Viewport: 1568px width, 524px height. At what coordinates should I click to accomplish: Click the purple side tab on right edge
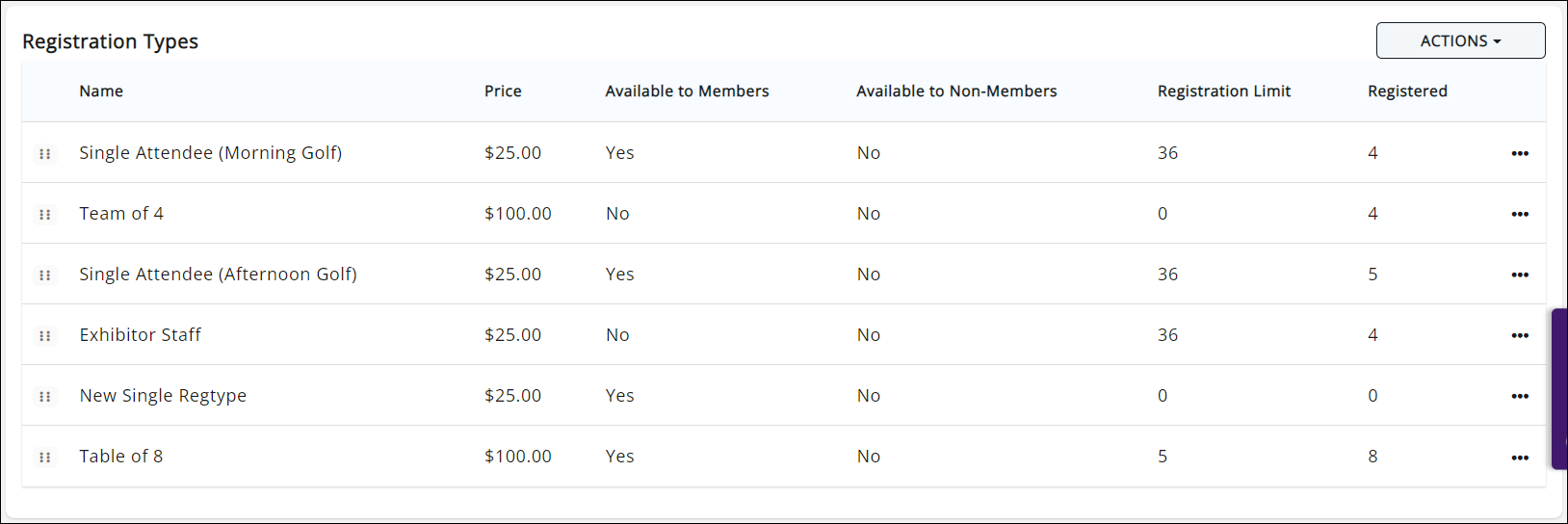[x=1559, y=388]
